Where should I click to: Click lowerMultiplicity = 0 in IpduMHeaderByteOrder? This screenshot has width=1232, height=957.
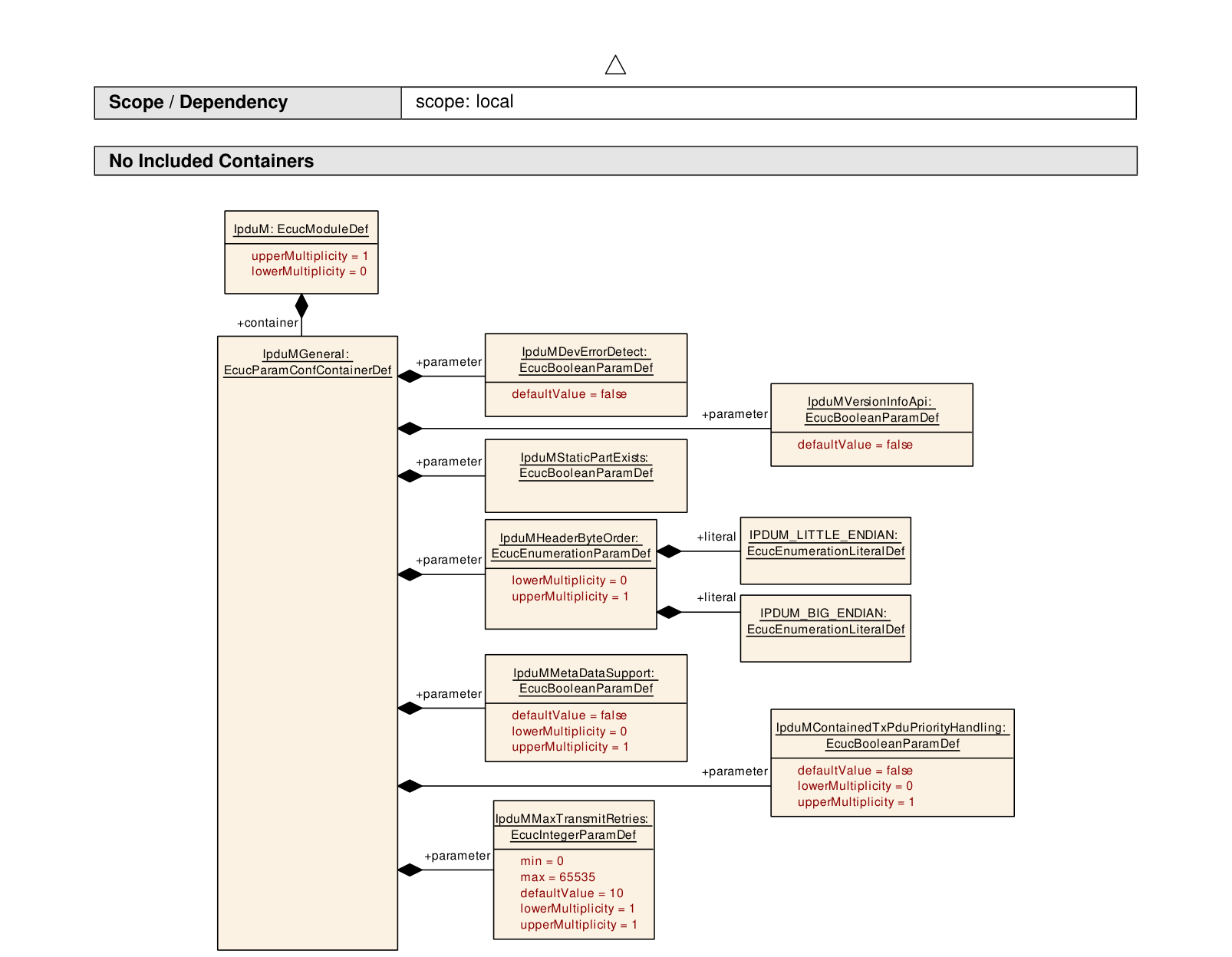pos(569,580)
